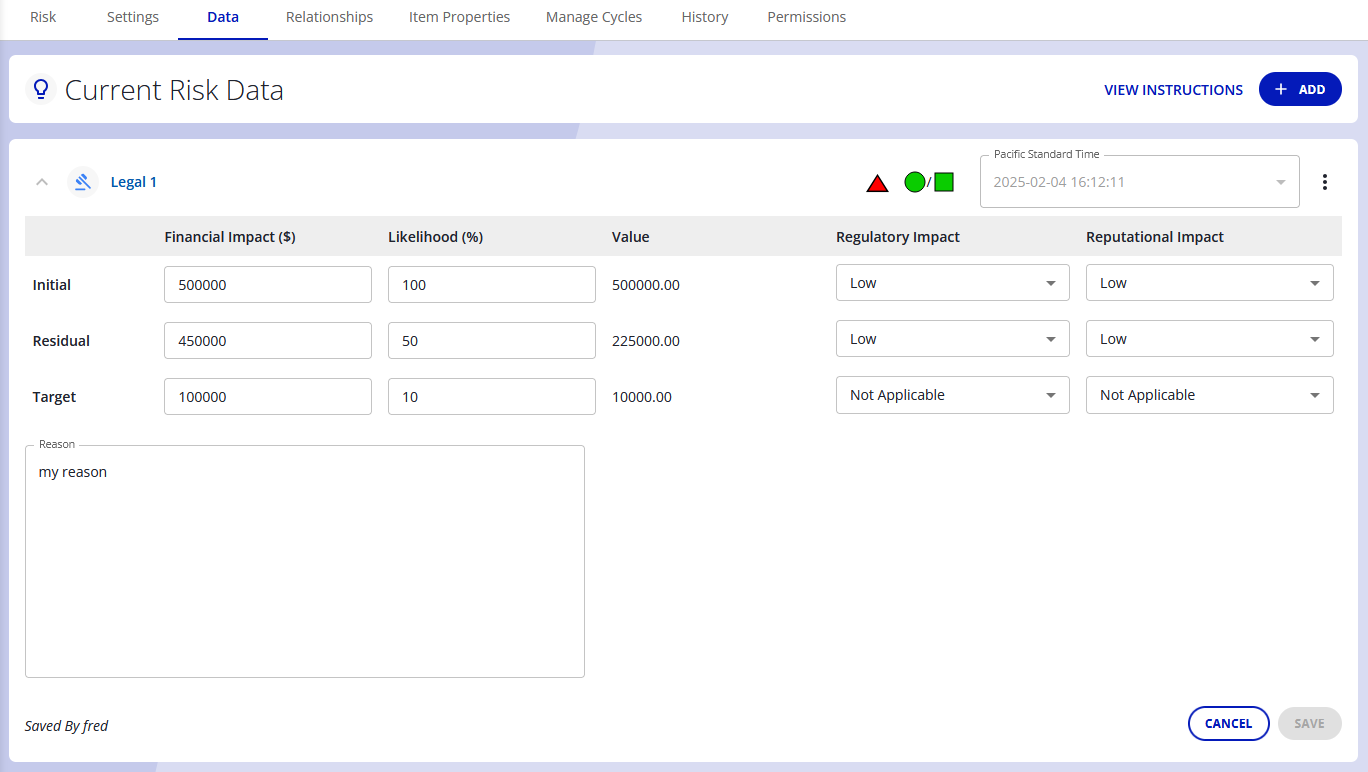Click the Initial Financial Impact field
Image resolution: width=1368 pixels, height=772 pixels.
[x=267, y=285]
